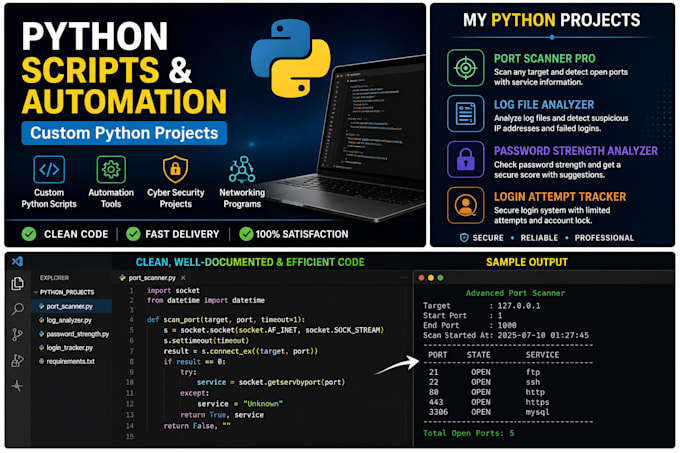Image resolution: width=680 pixels, height=453 pixels.
Task: Click the laptop image in the banner
Action: 347,139
